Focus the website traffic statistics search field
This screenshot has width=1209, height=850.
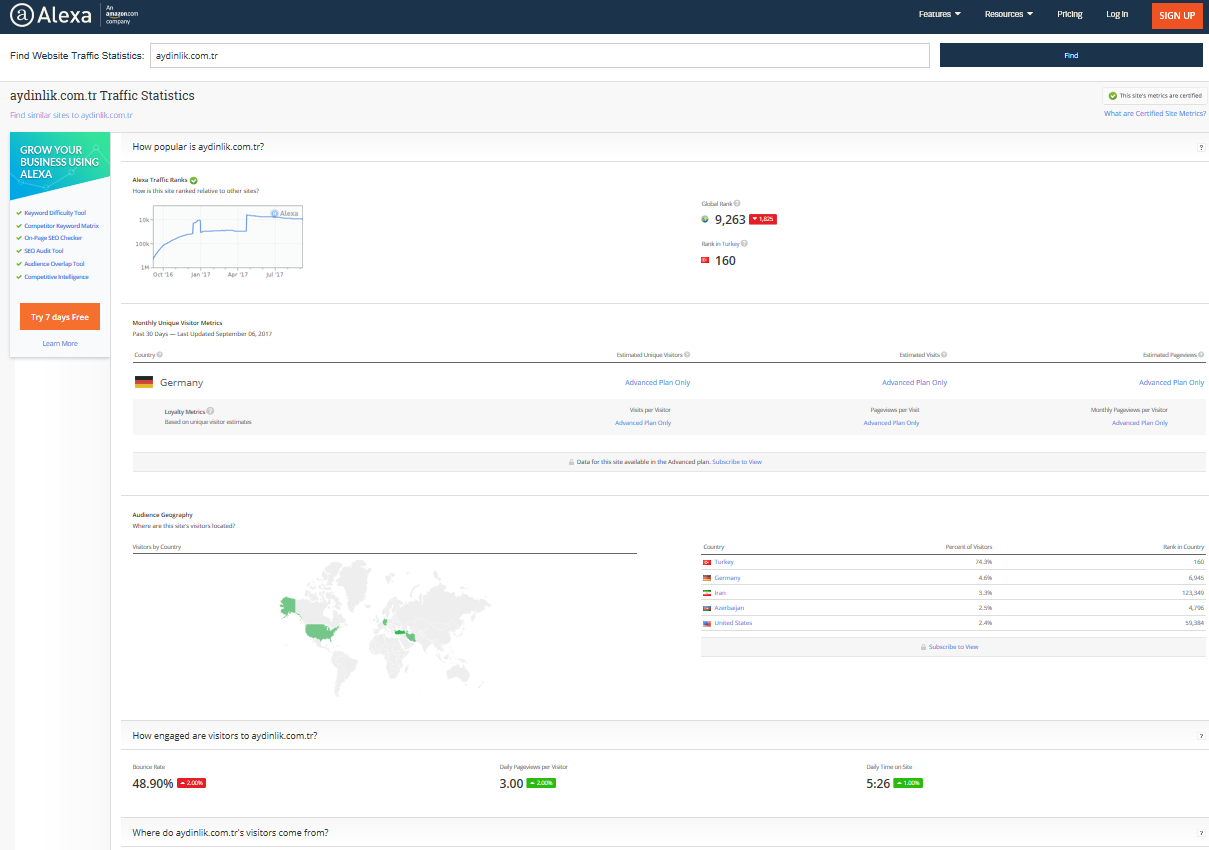(540, 56)
